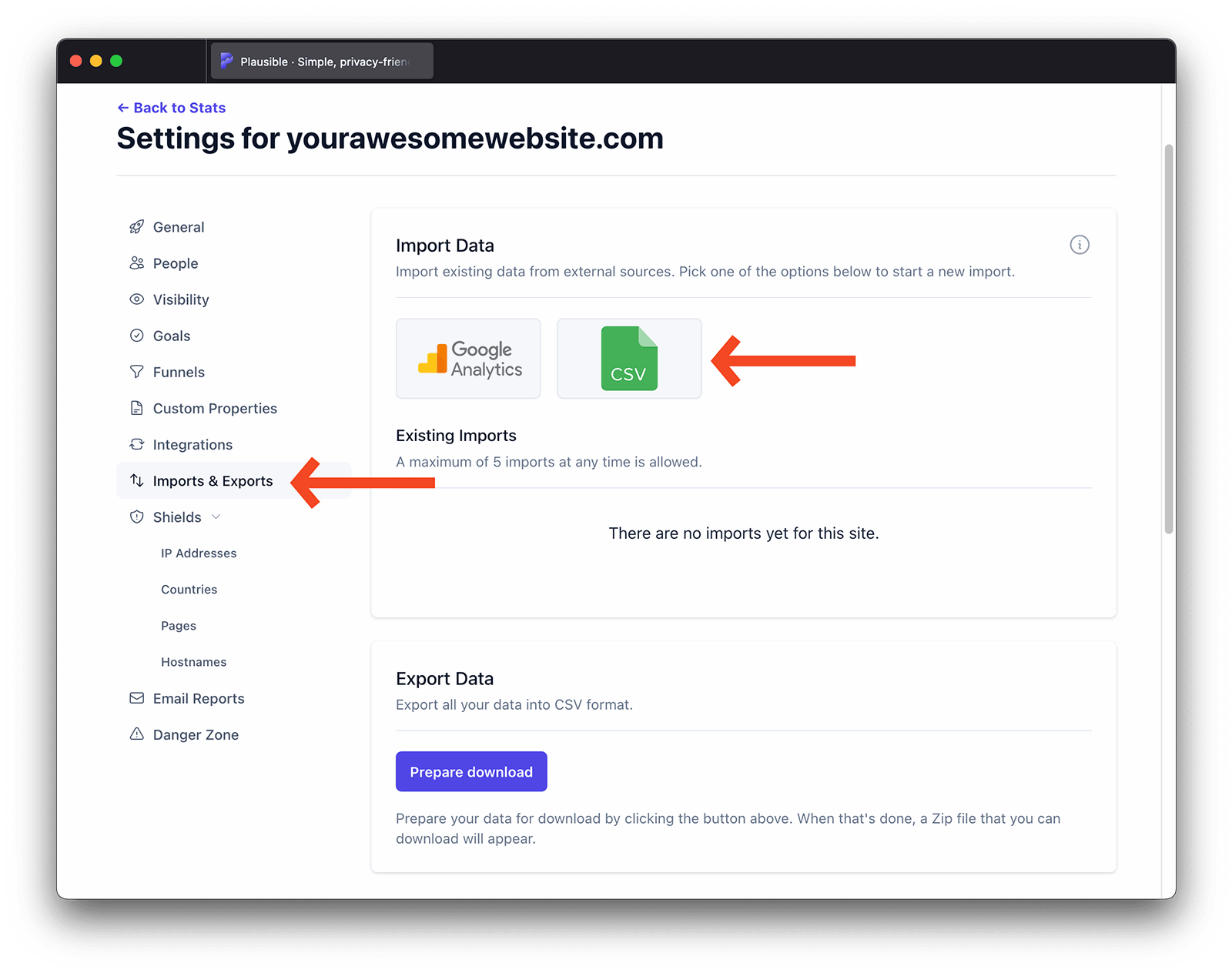Click the Plausible browser tab
This screenshot has height=973, width=1232.
[x=321, y=60]
